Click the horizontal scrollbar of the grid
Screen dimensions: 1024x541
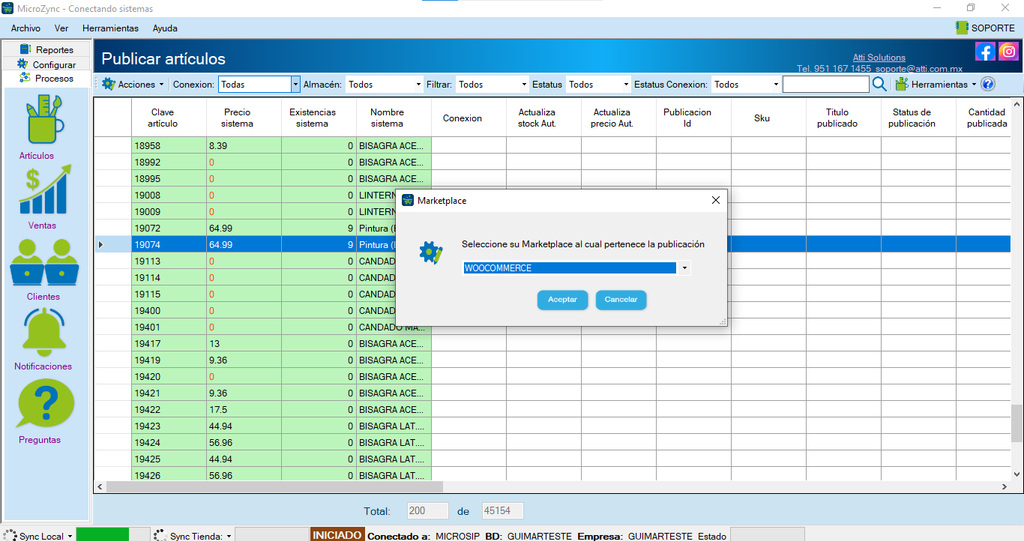(274, 487)
